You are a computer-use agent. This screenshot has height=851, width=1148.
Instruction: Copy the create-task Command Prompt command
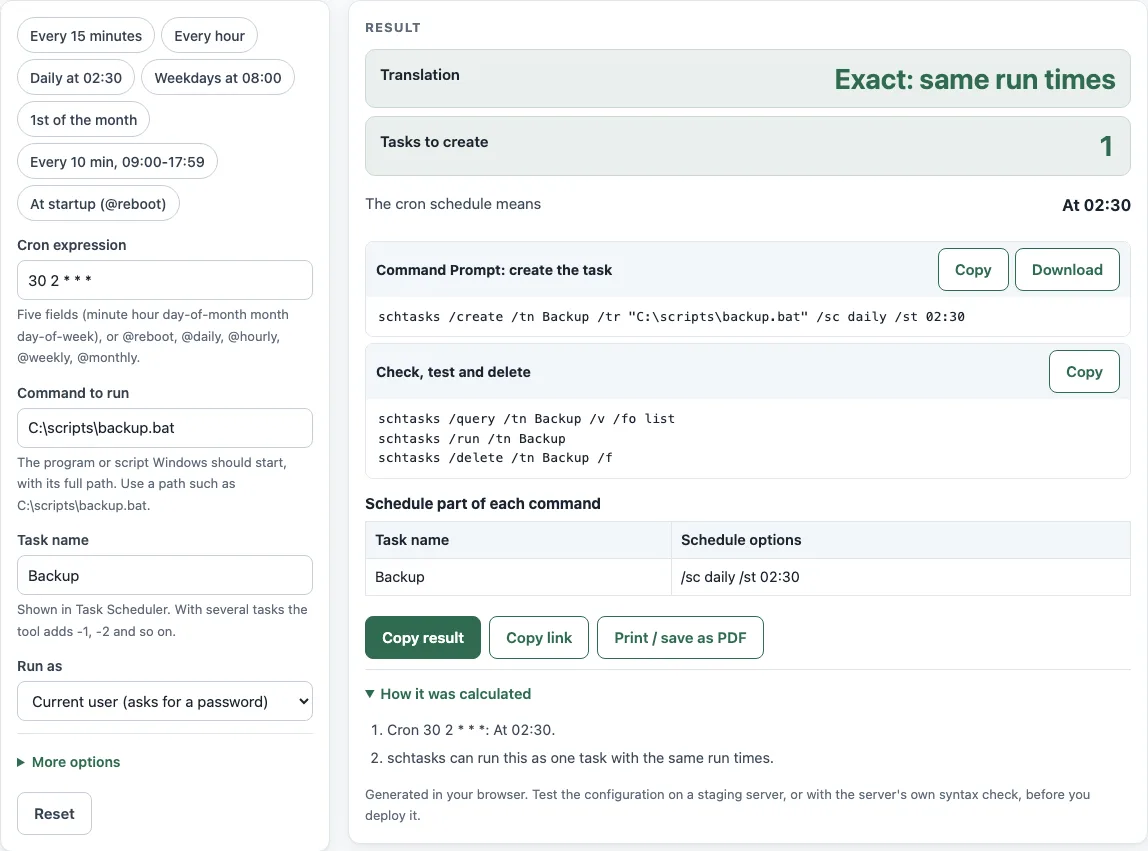click(973, 270)
